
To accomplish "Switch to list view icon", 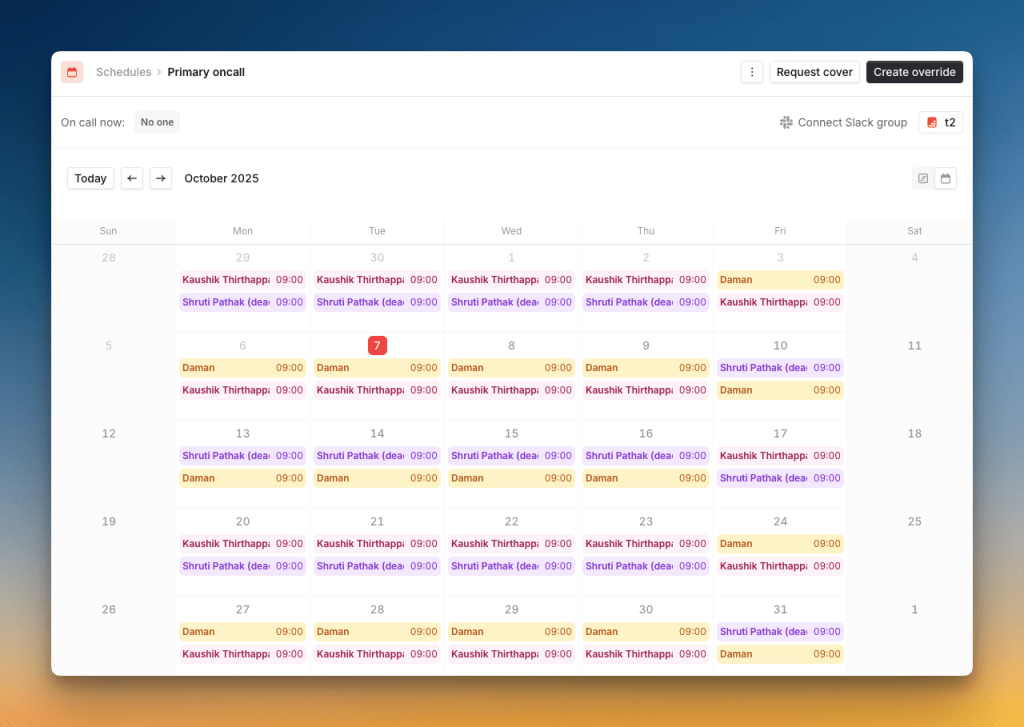I will 922,178.
